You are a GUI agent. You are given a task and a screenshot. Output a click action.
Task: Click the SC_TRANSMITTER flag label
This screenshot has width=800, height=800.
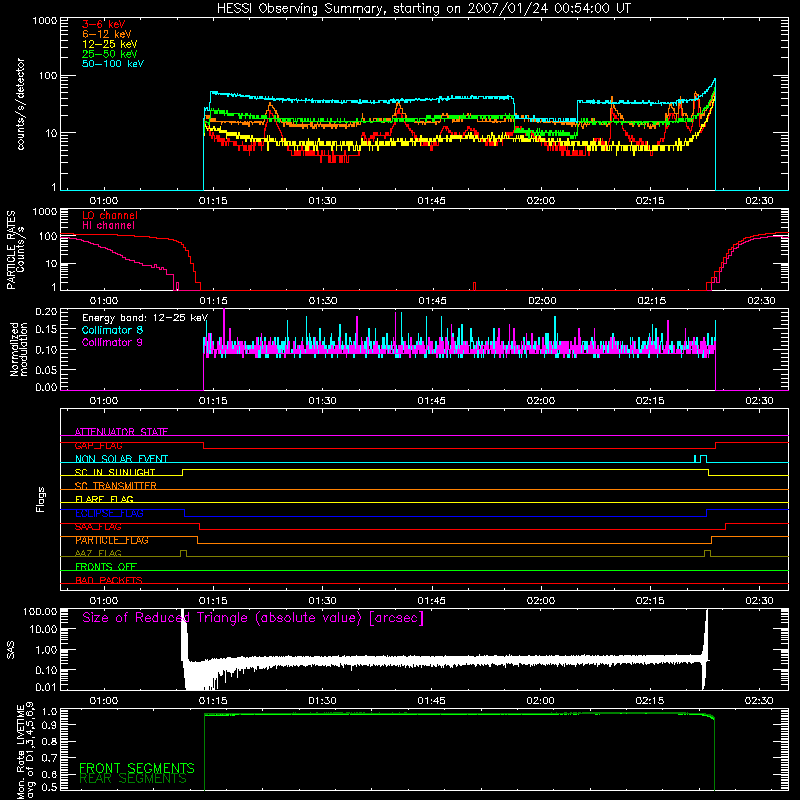[x=115, y=486]
